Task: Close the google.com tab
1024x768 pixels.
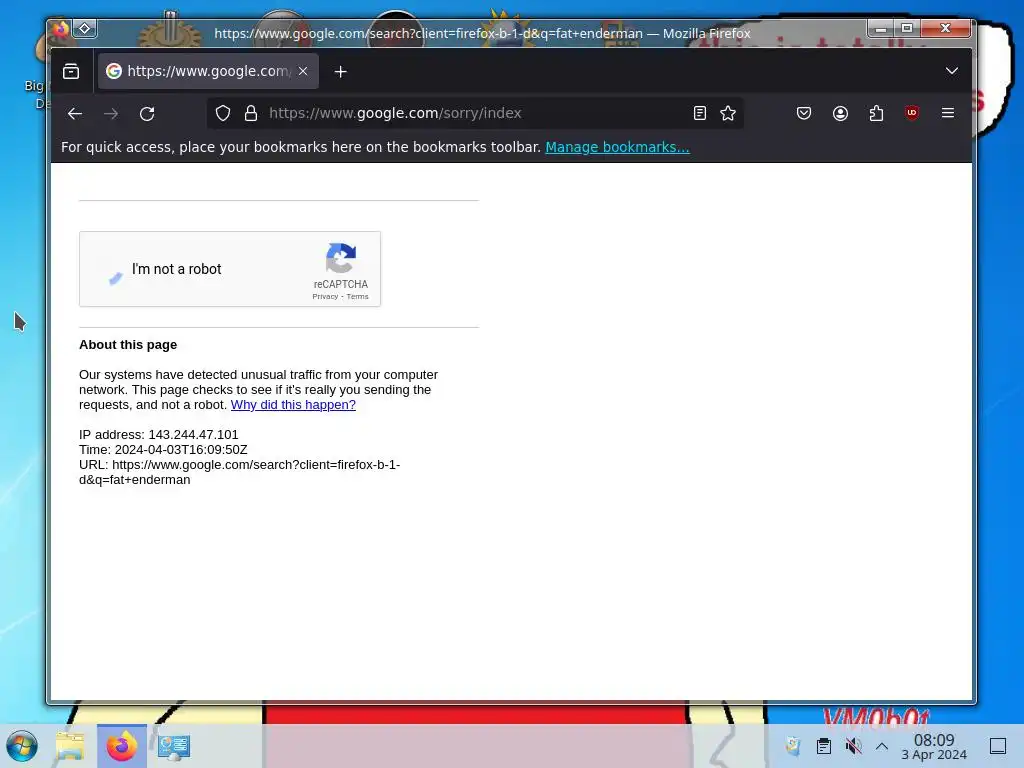Action: tap(303, 71)
